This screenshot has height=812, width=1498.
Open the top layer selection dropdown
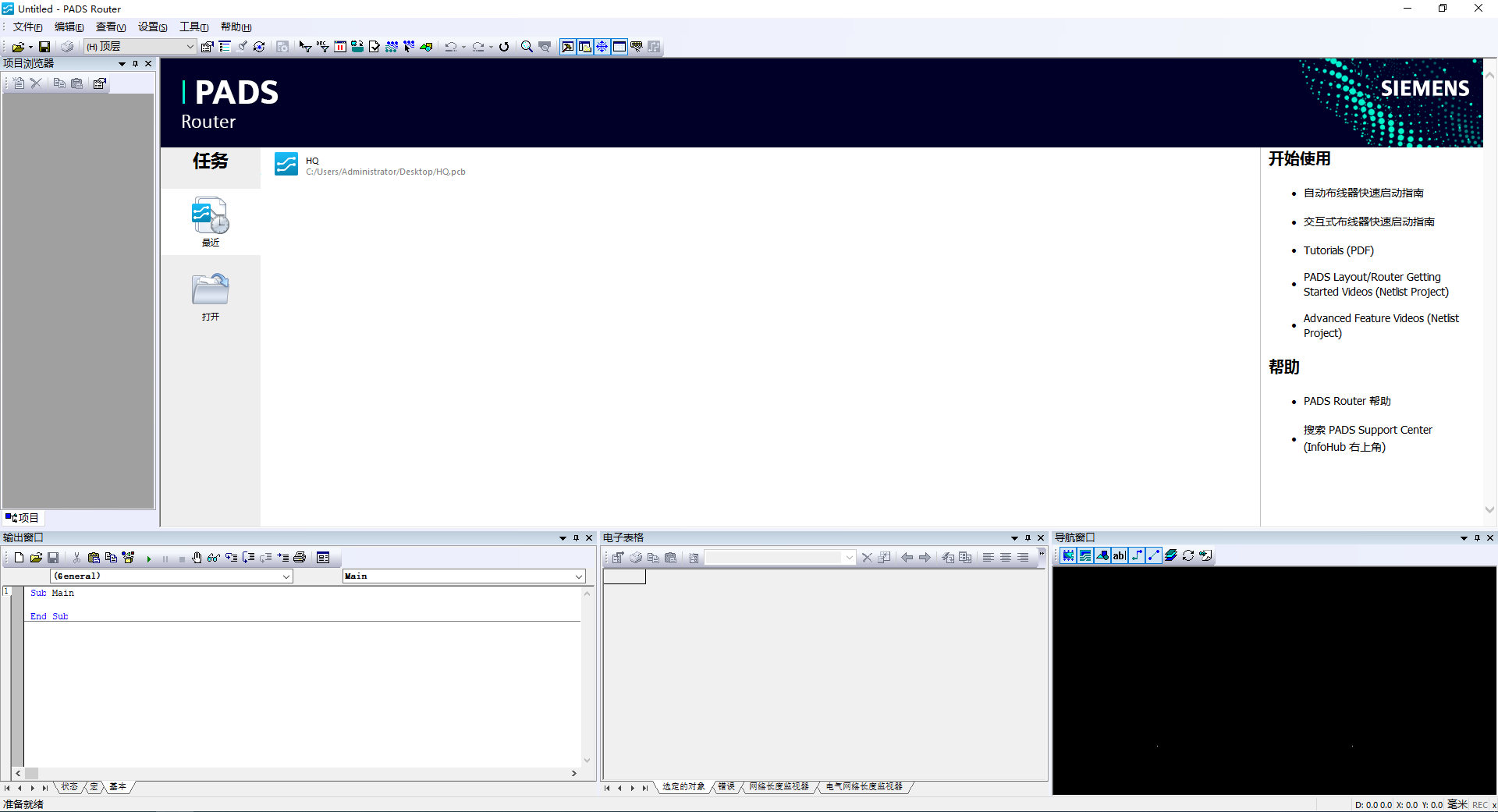pos(190,47)
